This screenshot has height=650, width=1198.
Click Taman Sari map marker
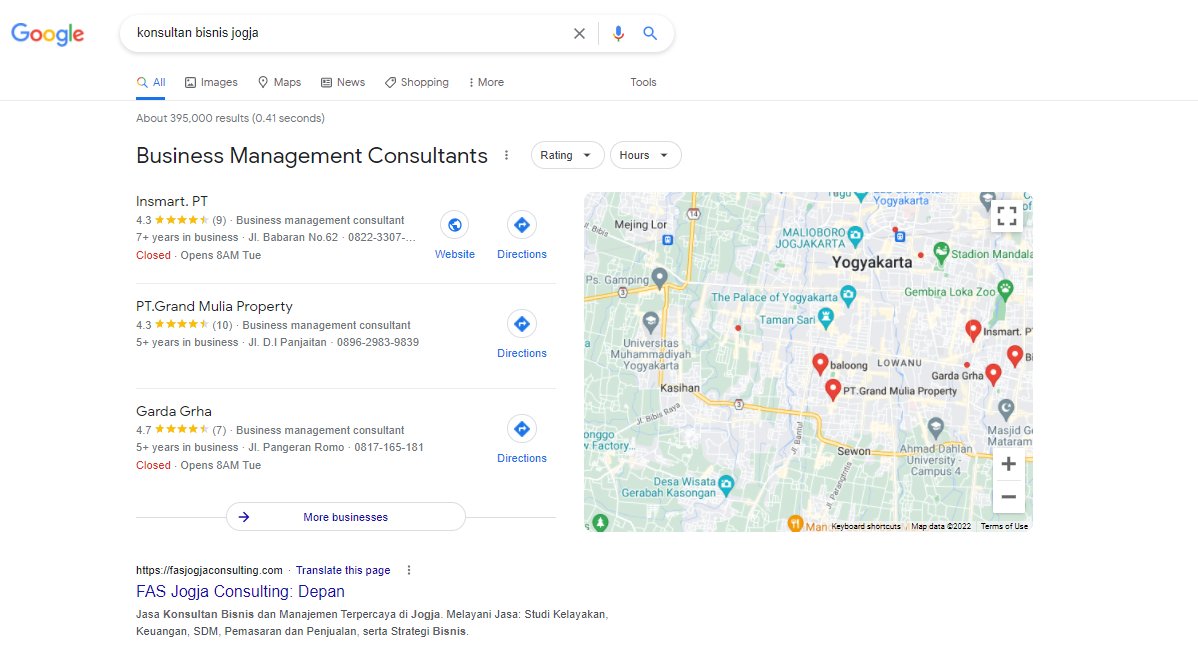tap(825, 317)
